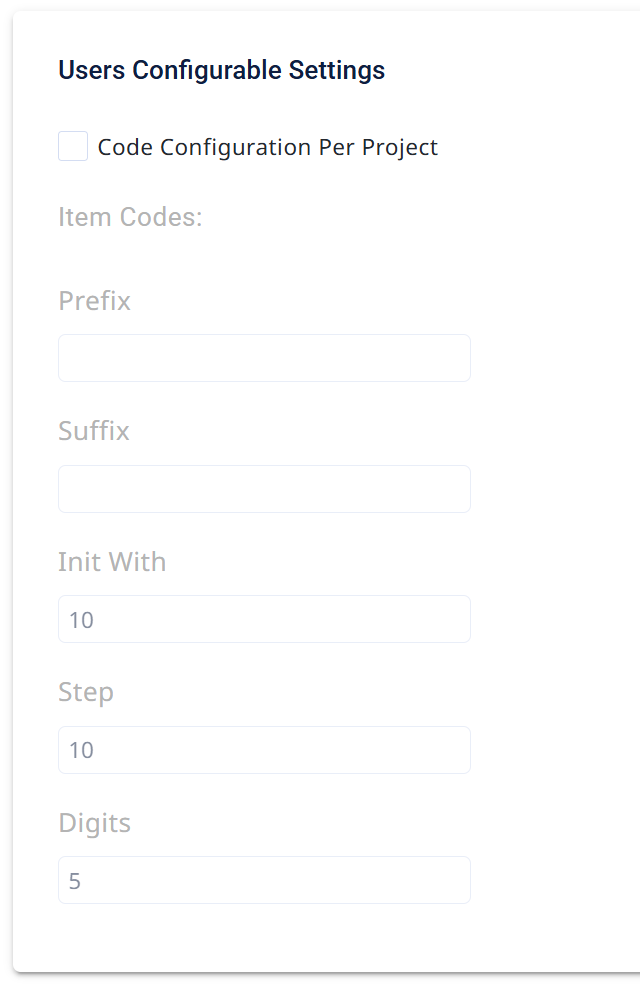The image size is (640, 987).
Task: Click the 'Code Configuration Per Project' label text
Action: pyautogui.click(x=267, y=147)
